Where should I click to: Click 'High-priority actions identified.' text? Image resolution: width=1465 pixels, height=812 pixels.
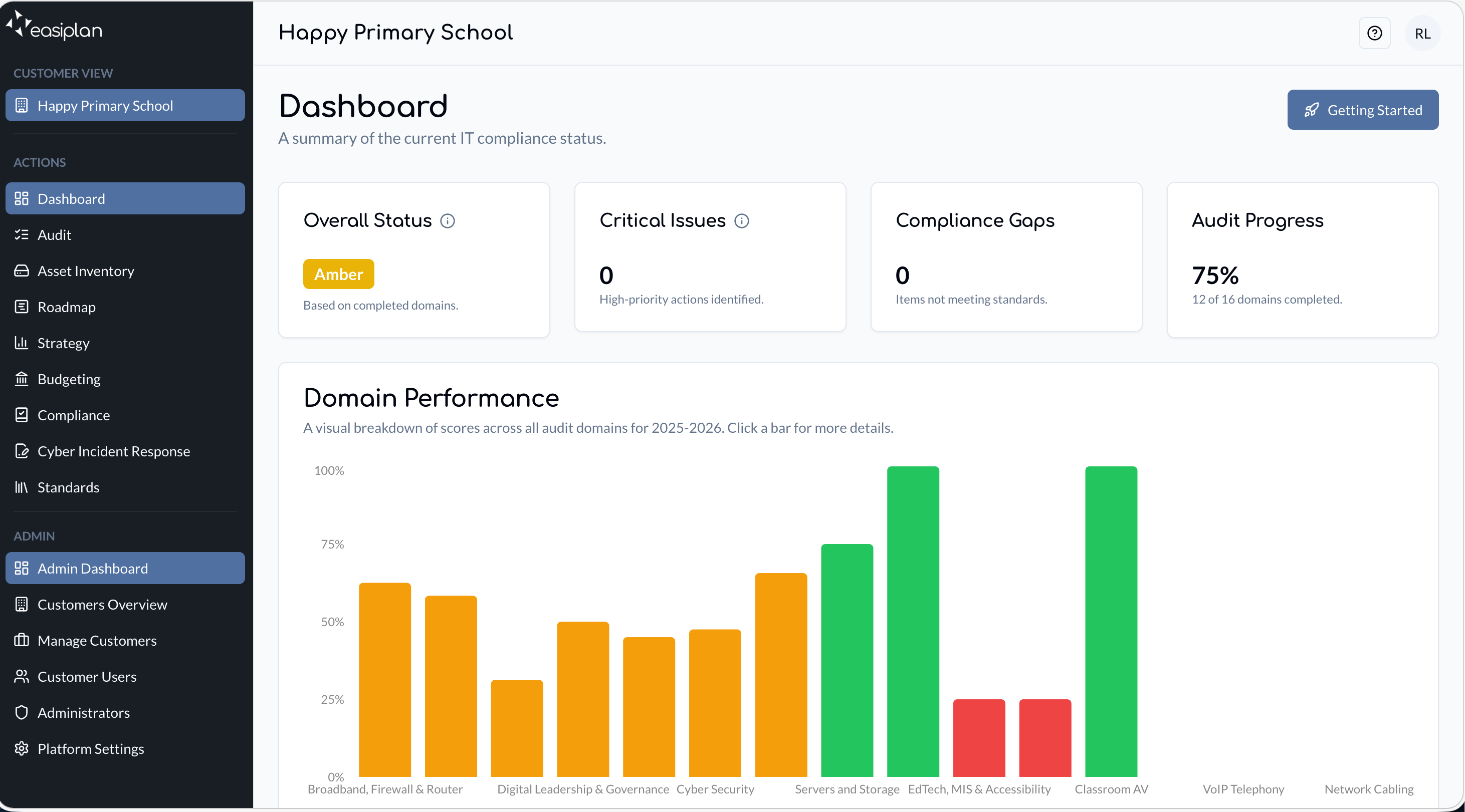point(681,299)
